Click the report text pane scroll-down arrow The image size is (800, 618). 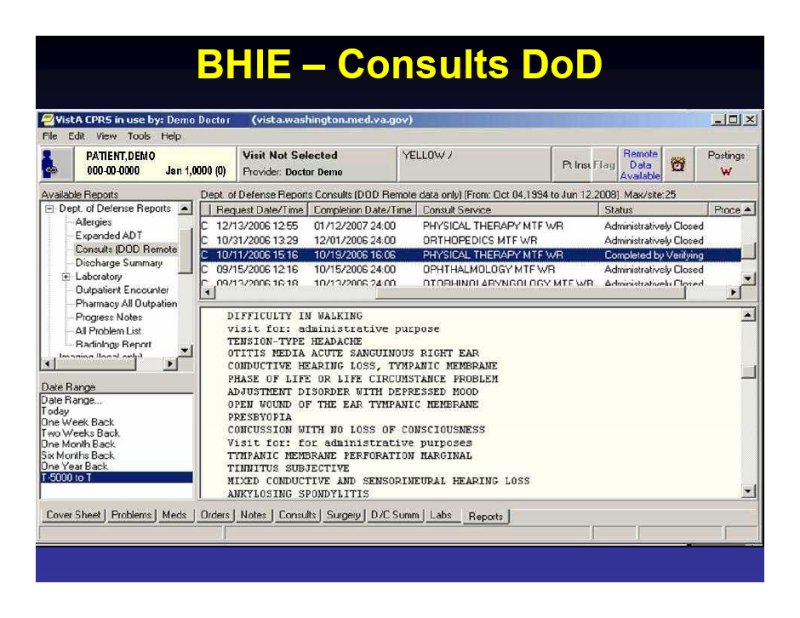[x=747, y=491]
